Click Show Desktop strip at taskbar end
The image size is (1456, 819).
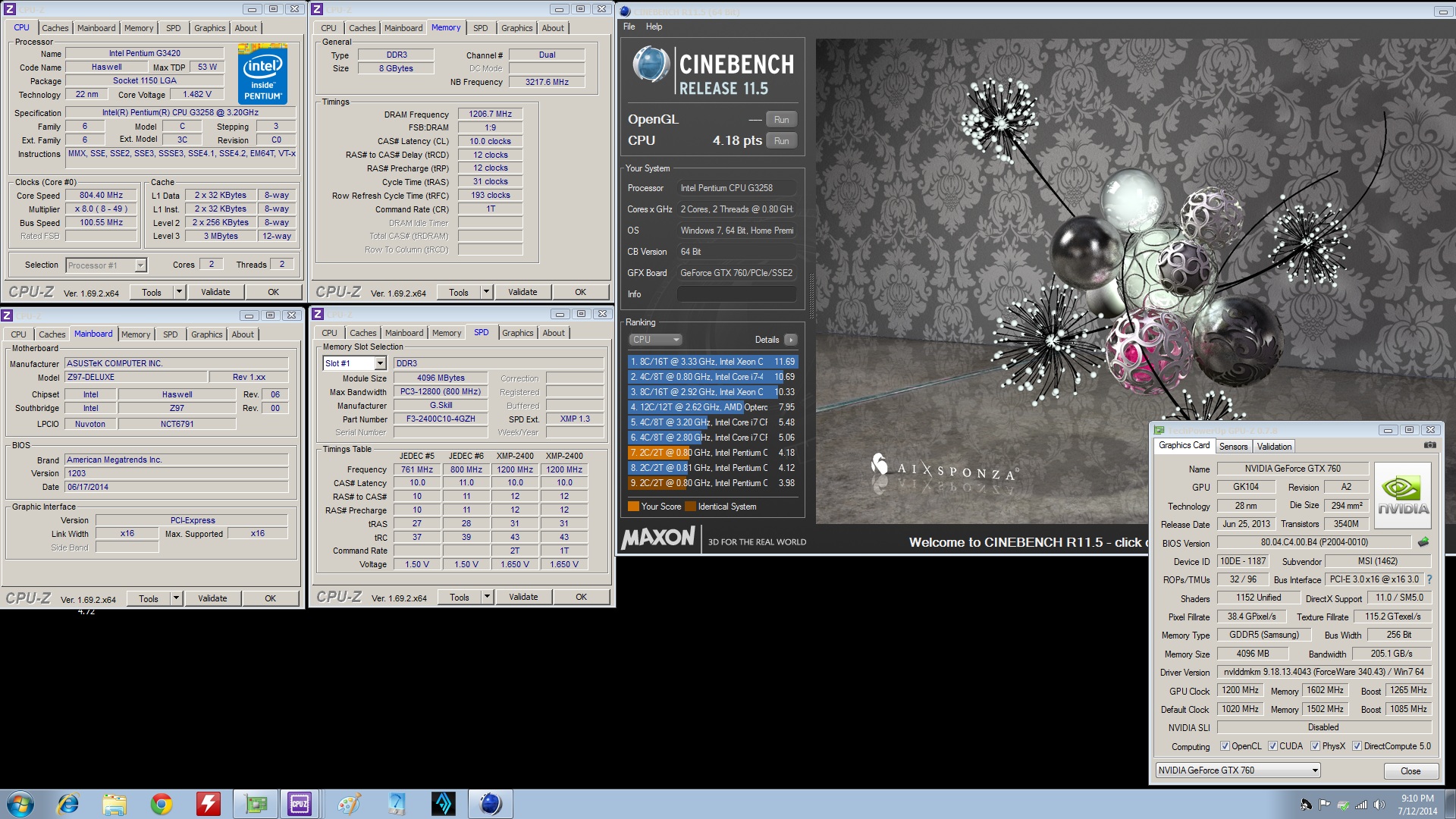pyautogui.click(x=1450, y=804)
